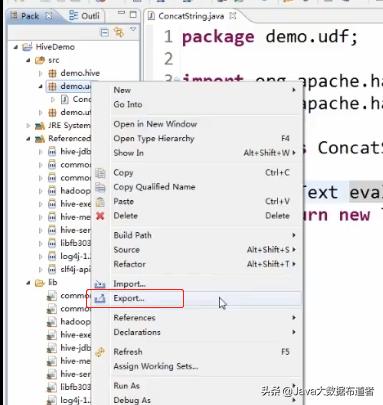Expand log4j jar under Referenced Libraries

40,256
